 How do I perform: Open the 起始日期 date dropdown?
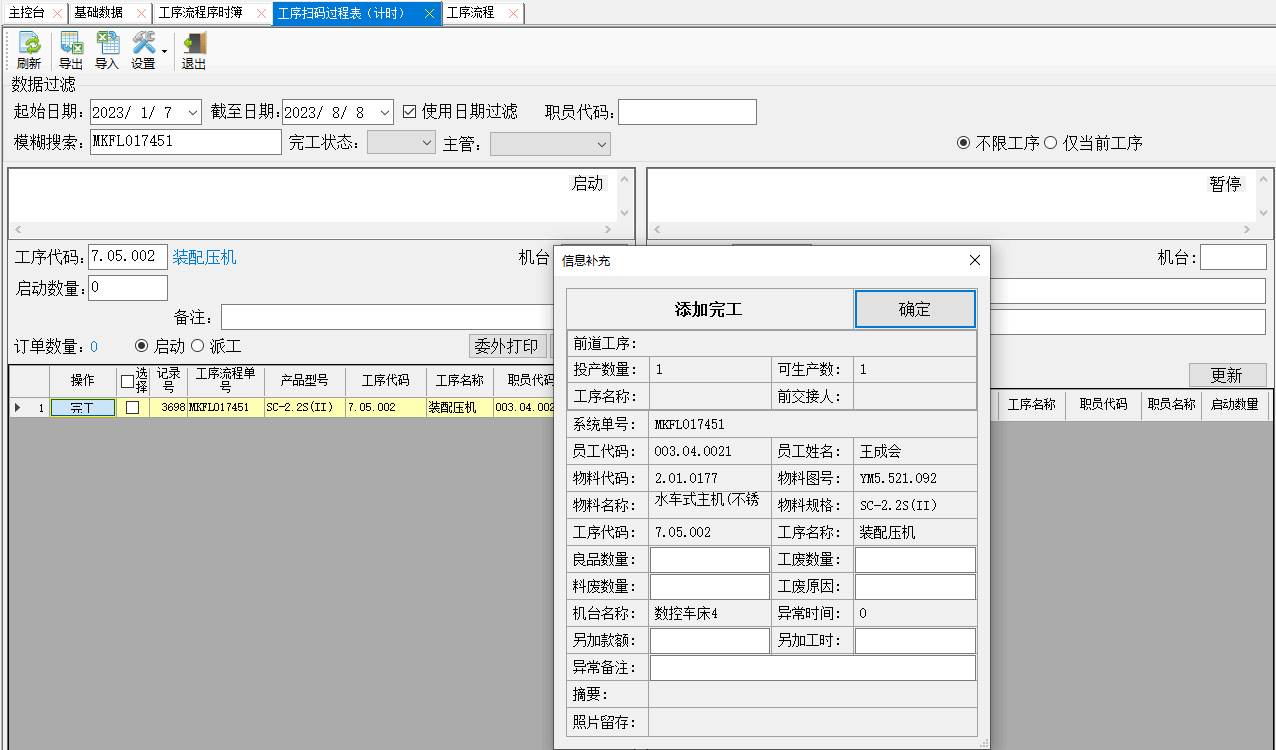click(193, 112)
